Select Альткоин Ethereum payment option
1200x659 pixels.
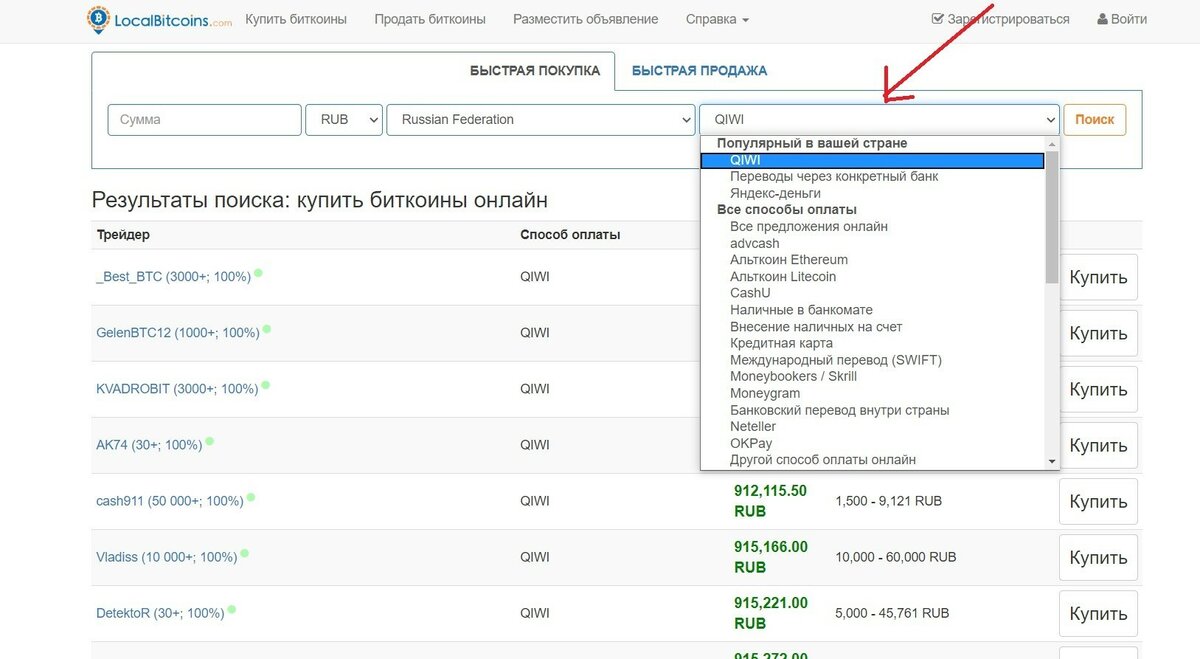[x=789, y=260]
